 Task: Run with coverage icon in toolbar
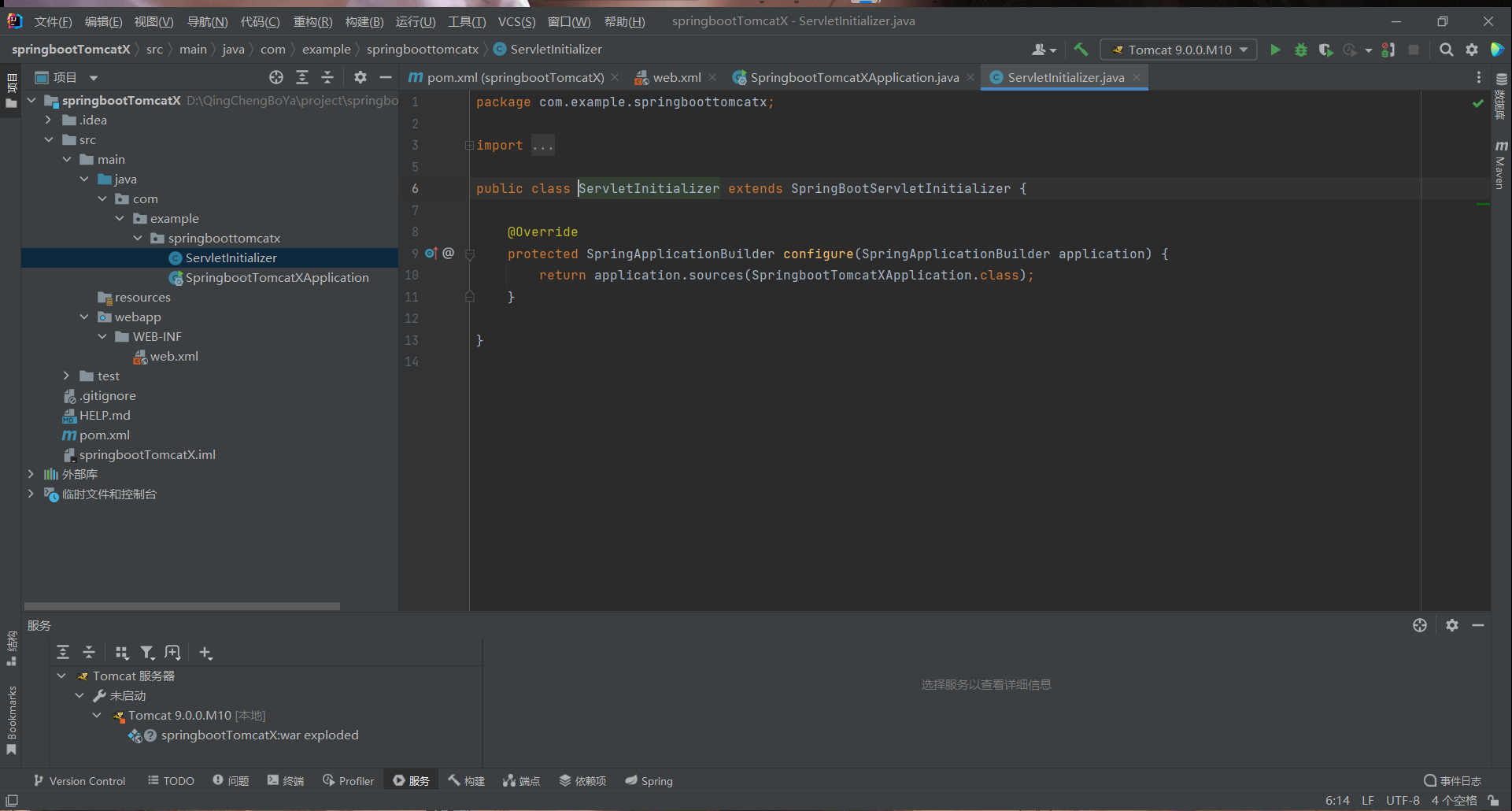tap(1326, 50)
